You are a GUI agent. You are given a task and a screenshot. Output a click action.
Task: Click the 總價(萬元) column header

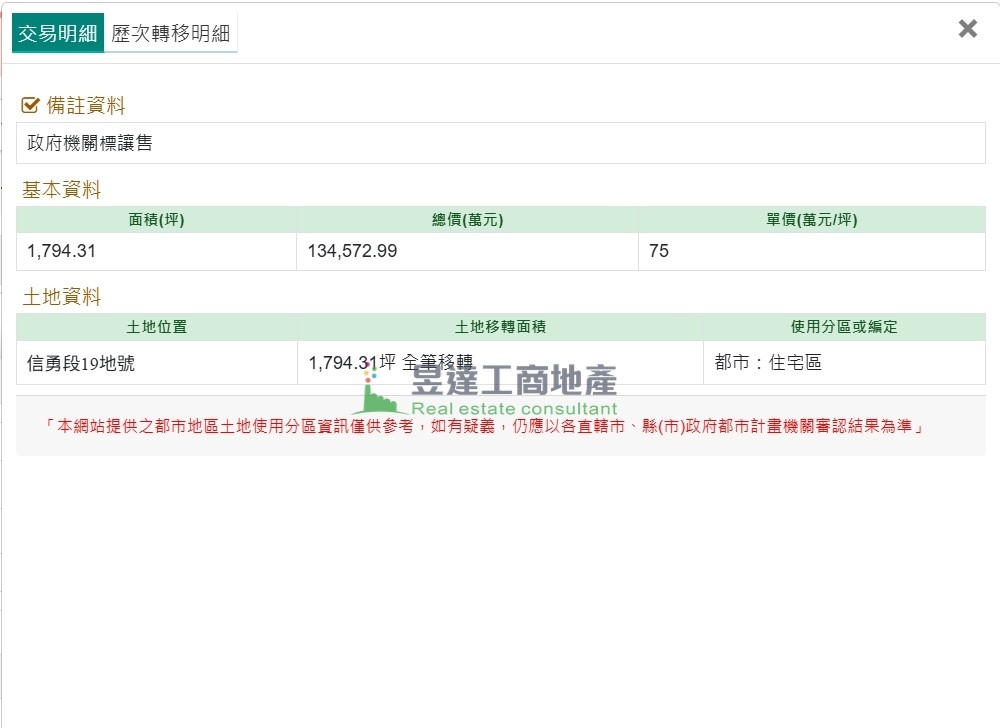tap(467, 220)
